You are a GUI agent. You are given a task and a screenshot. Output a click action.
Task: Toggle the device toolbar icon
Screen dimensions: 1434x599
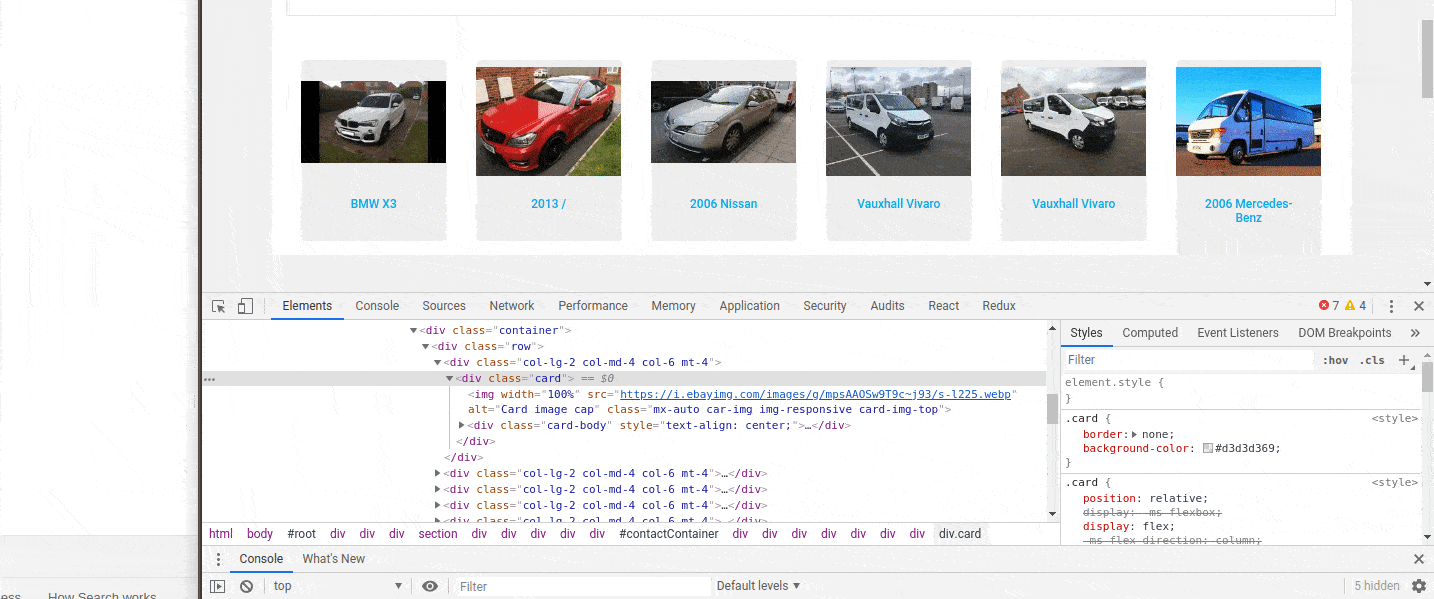pyautogui.click(x=245, y=305)
